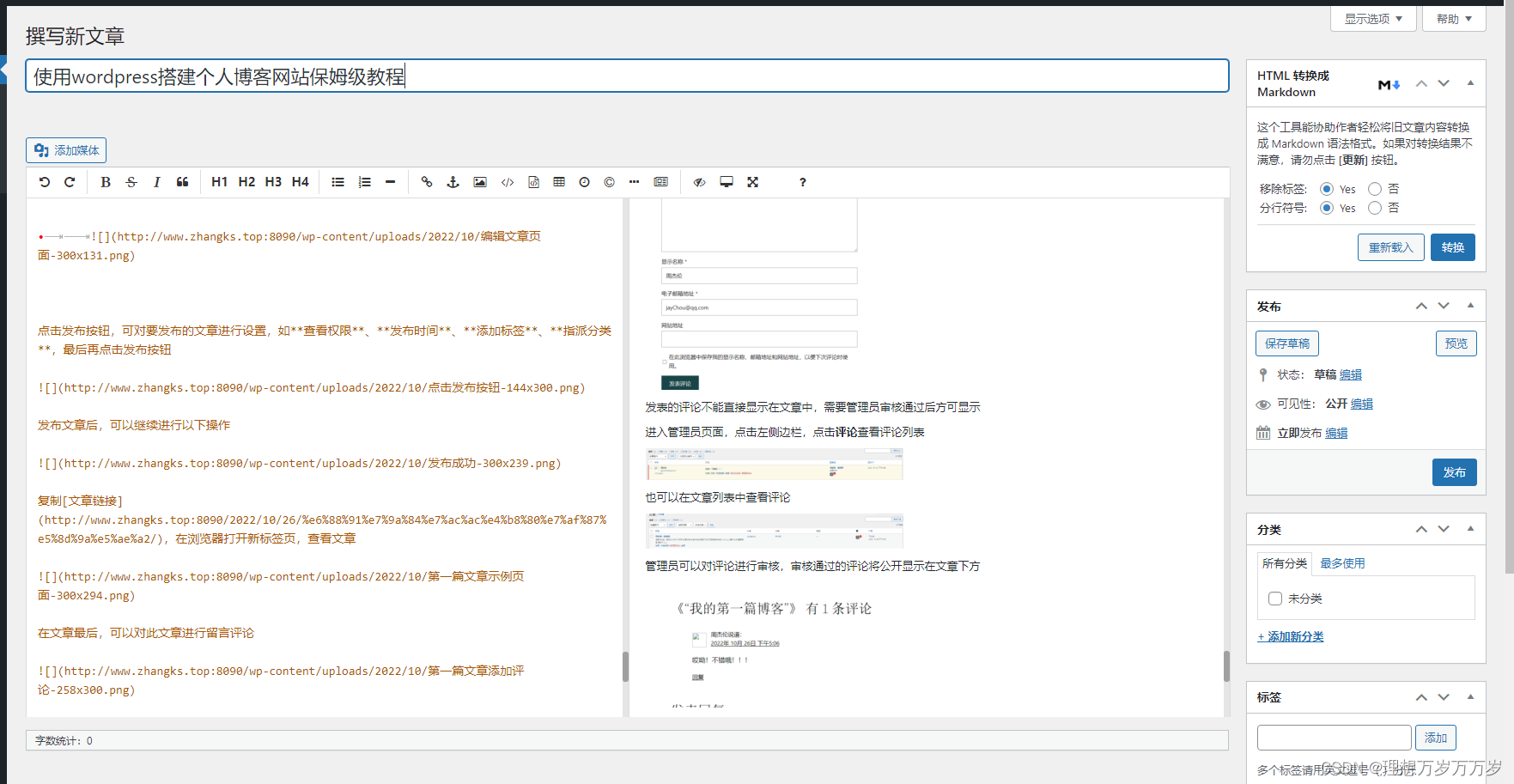Select 否 for 移除标签

tap(1375, 189)
